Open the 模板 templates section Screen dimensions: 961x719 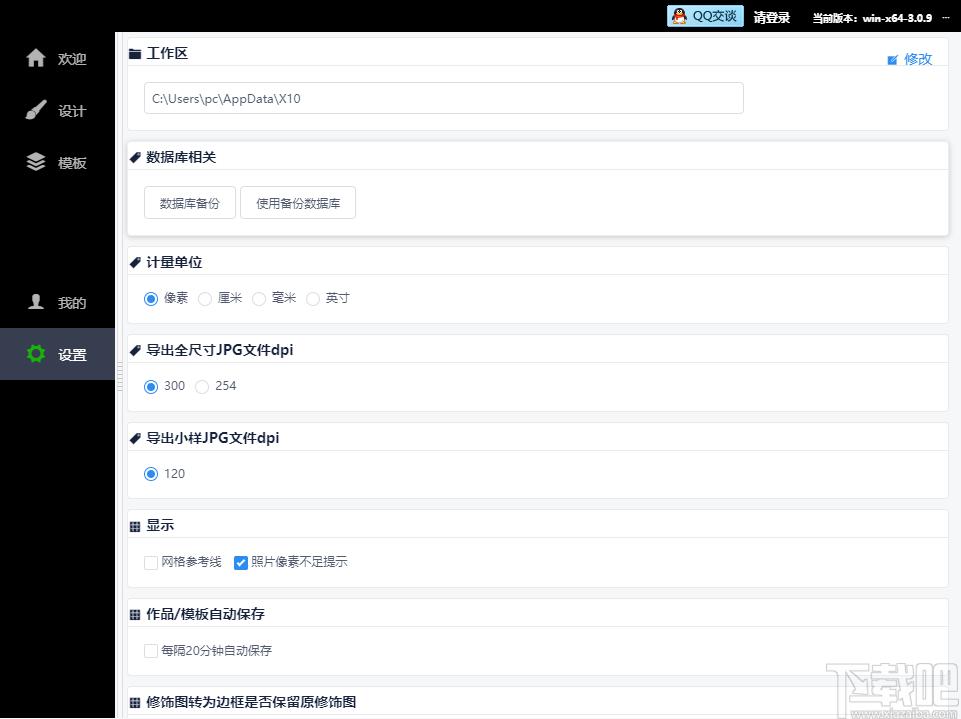coord(57,162)
